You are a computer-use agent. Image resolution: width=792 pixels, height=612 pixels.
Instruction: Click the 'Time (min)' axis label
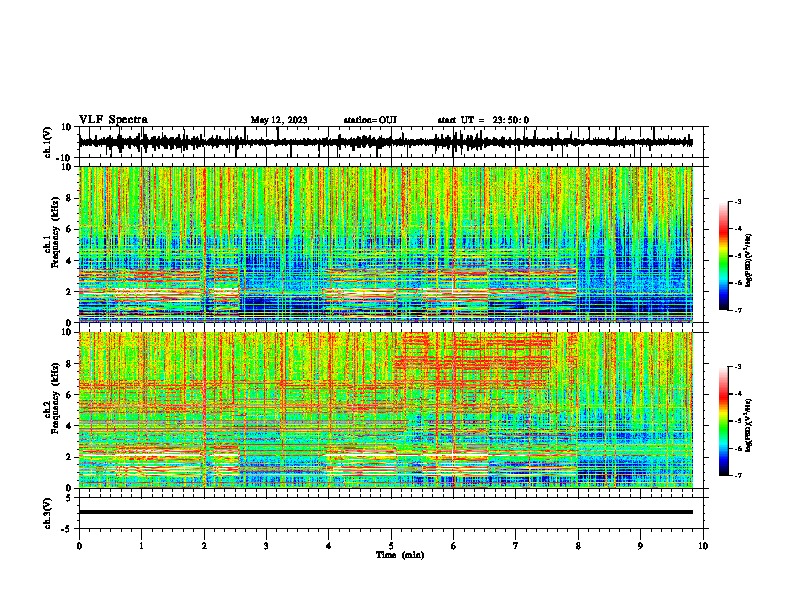pyautogui.click(x=400, y=555)
